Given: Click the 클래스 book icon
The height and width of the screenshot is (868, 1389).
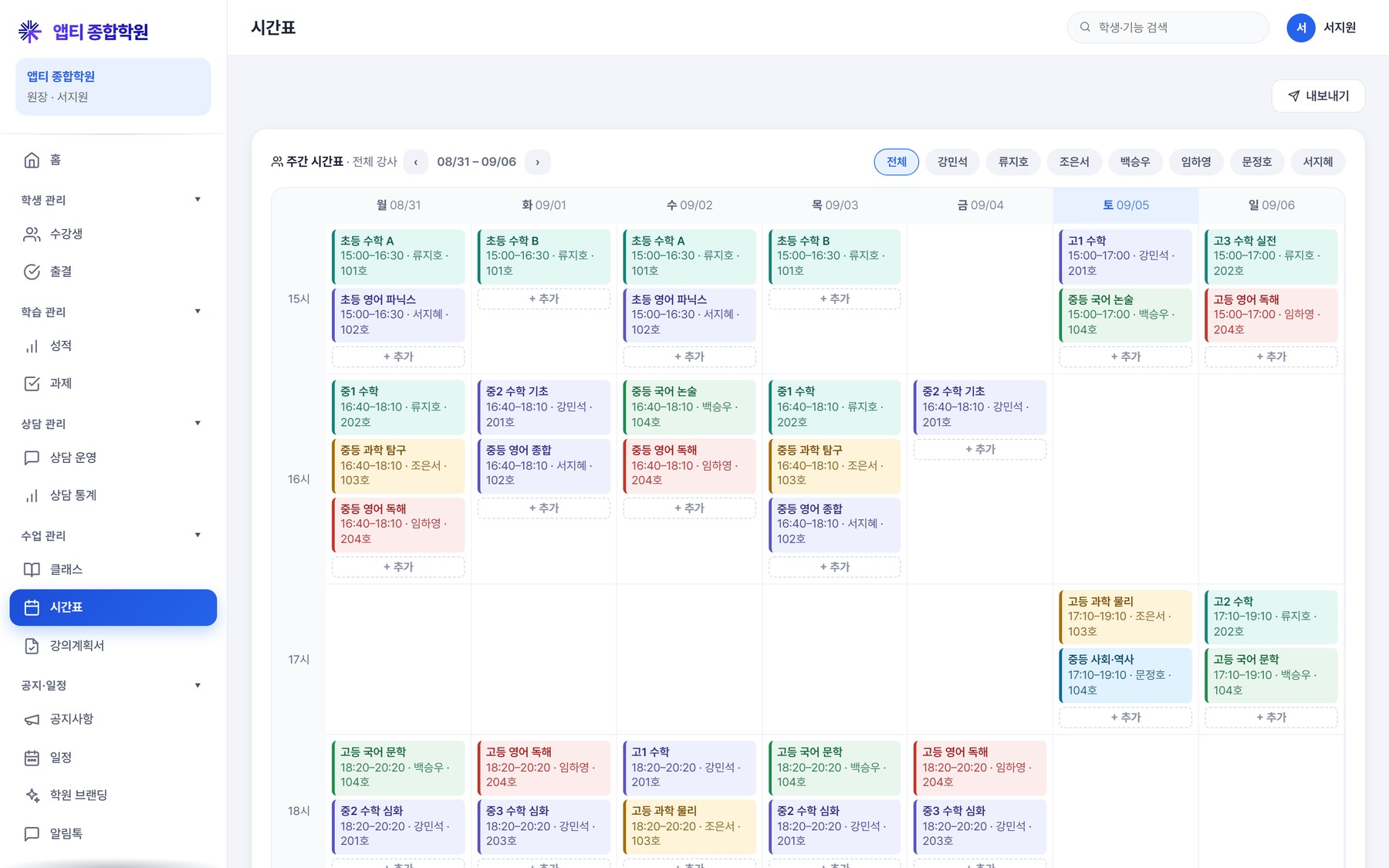Looking at the screenshot, I should pyautogui.click(x=32, y=569).
